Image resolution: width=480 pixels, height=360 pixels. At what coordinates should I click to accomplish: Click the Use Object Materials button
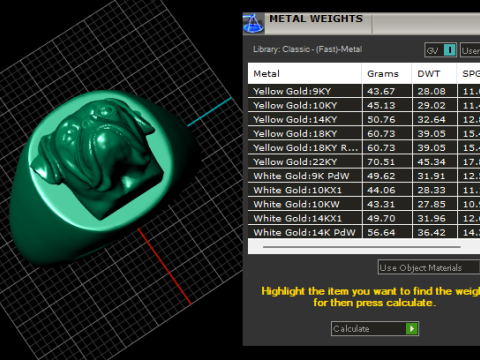429,268
